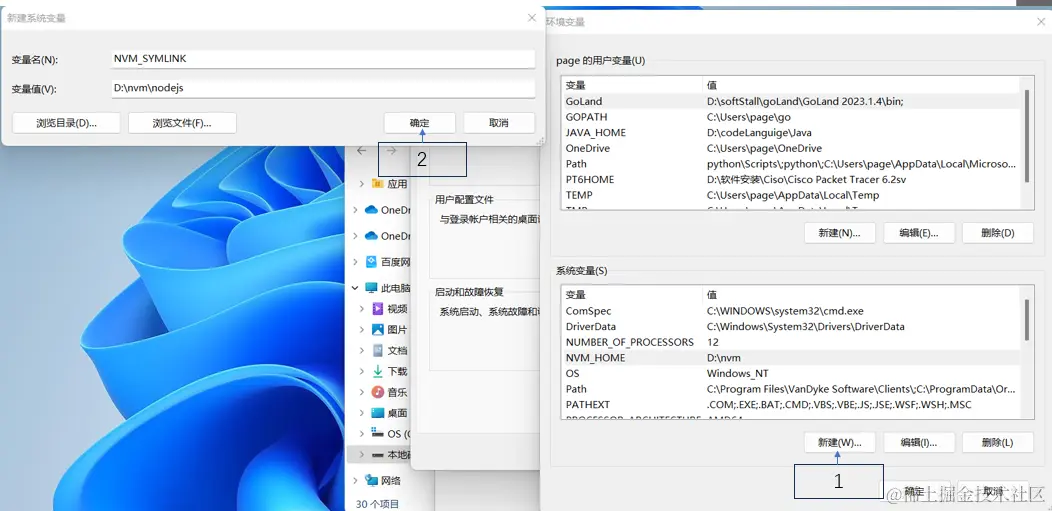Select PATHEXT system variable row
1052x511 pixels.
point(792,405)
